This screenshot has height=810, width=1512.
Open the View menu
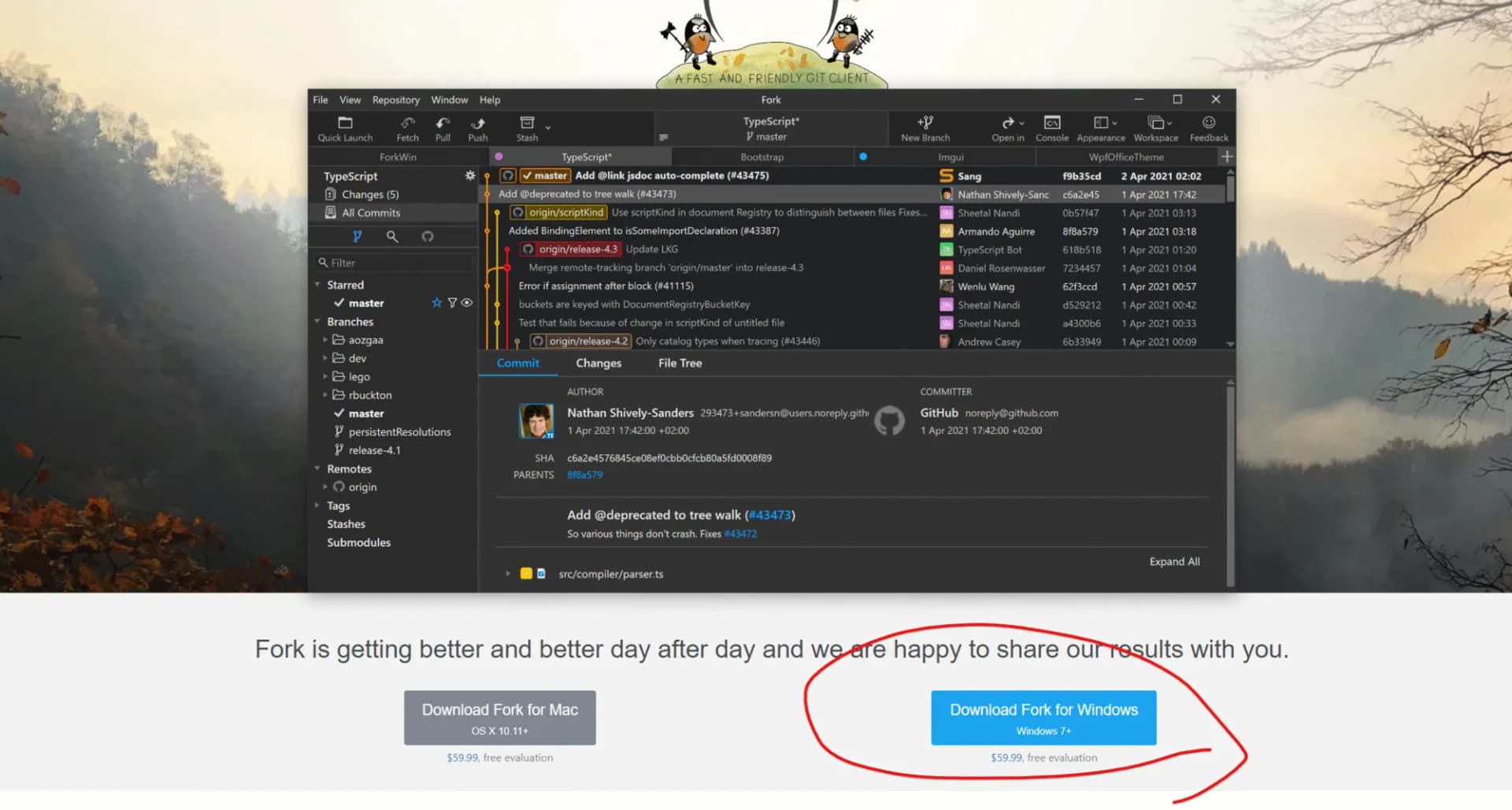(x=350, y=100)
